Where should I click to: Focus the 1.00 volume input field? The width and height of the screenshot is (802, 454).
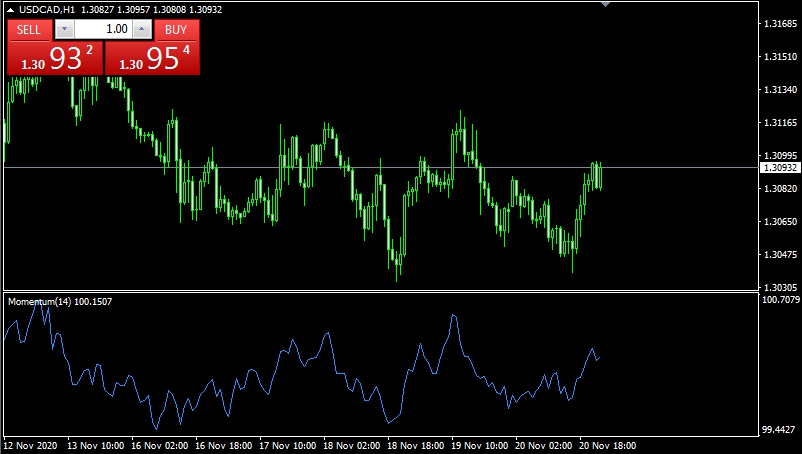[x=103, y=30]
